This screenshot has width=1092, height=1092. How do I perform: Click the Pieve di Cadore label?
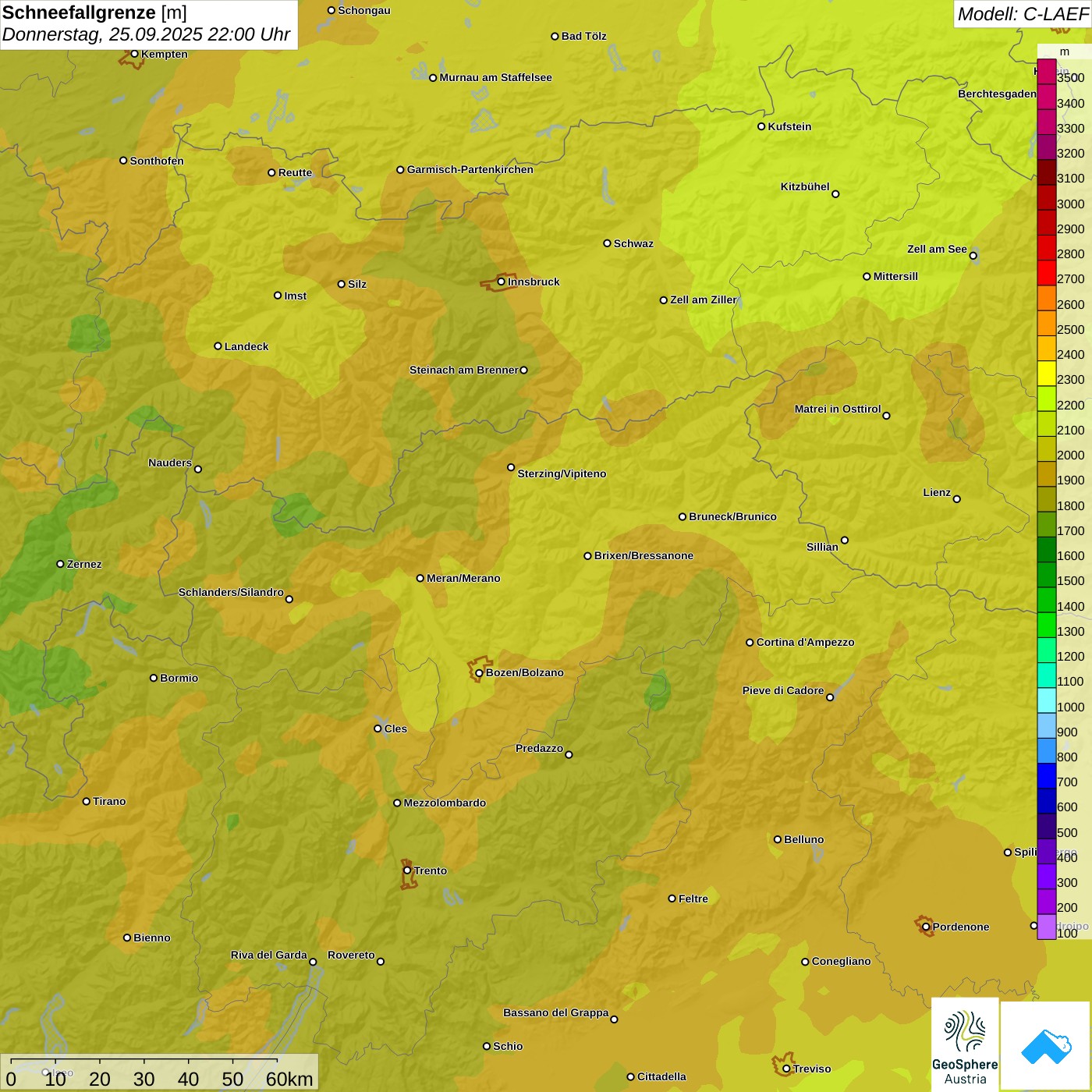coord(783,690)
